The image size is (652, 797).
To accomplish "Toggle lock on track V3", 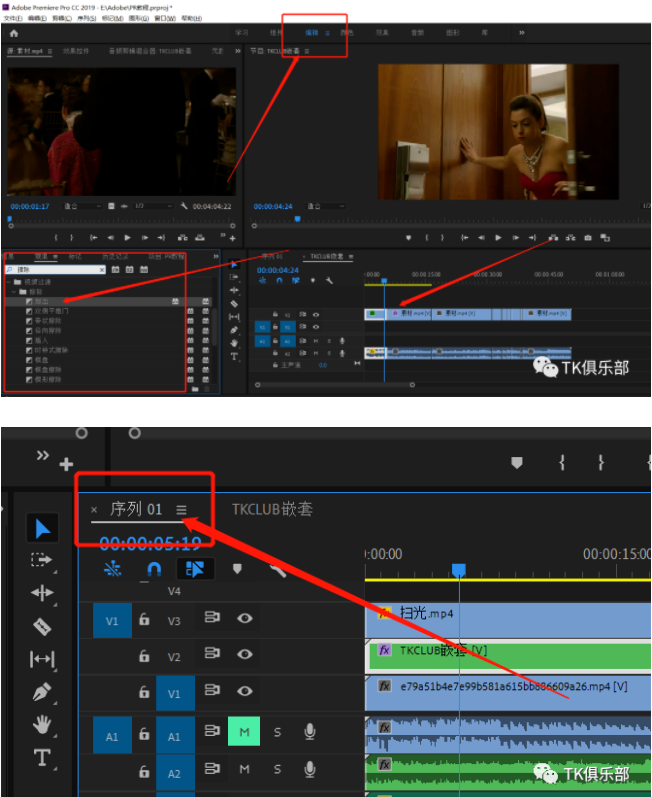I will 144,619.
